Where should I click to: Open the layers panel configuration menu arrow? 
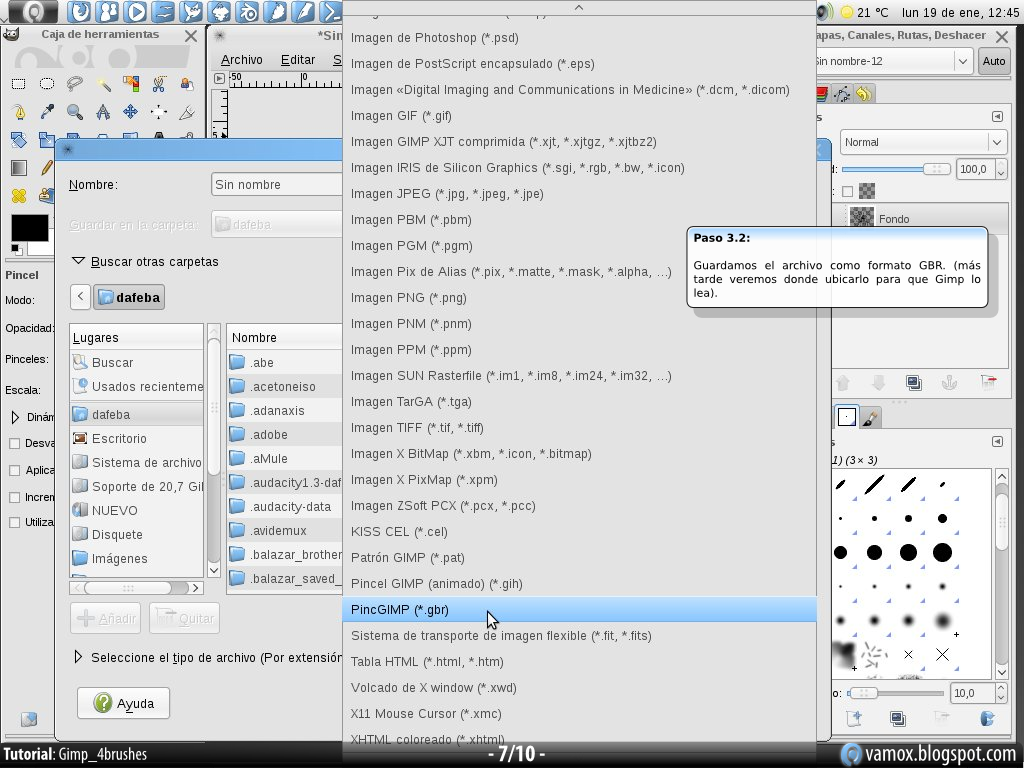(x=997, y=116)
